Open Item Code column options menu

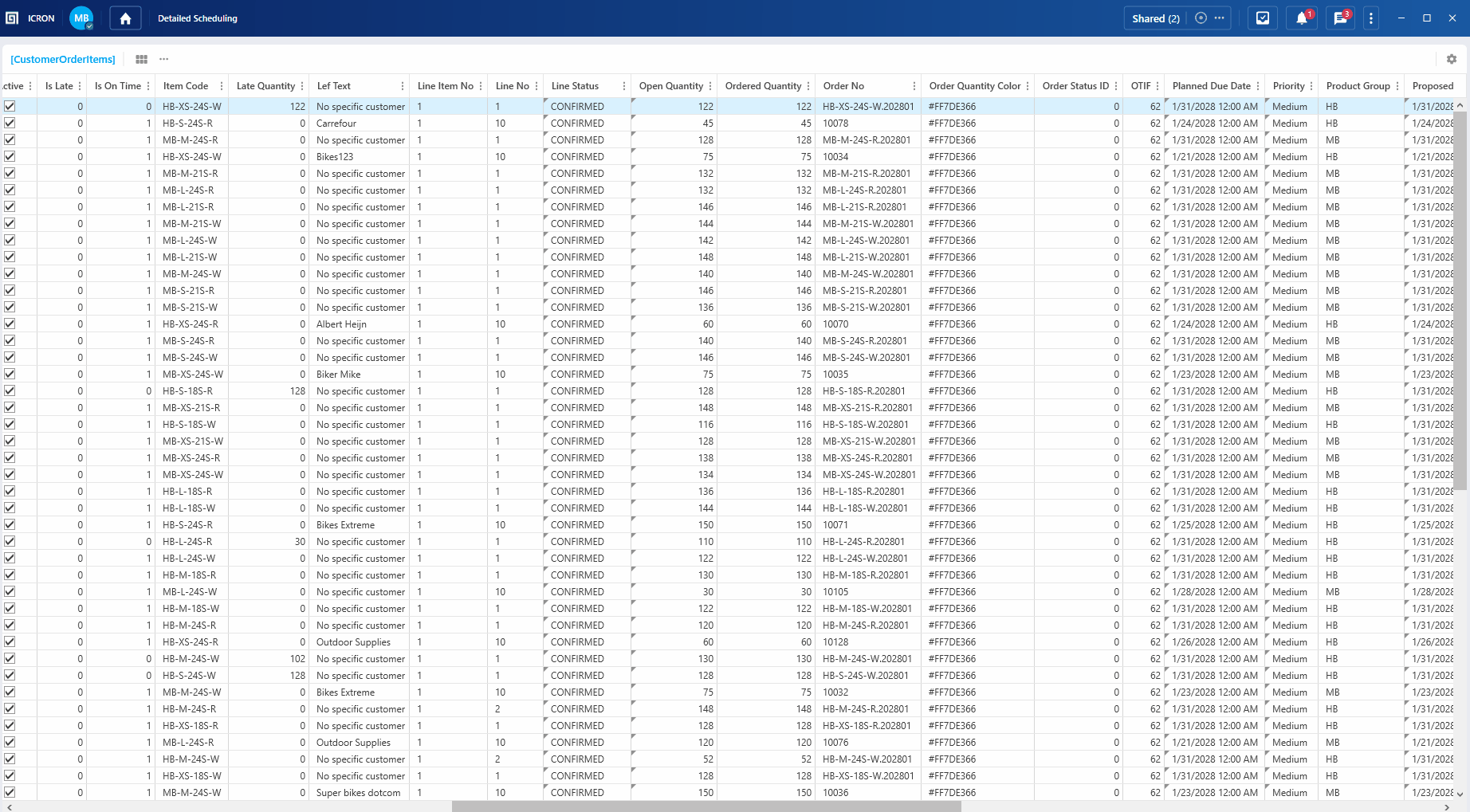click(222, 86)
